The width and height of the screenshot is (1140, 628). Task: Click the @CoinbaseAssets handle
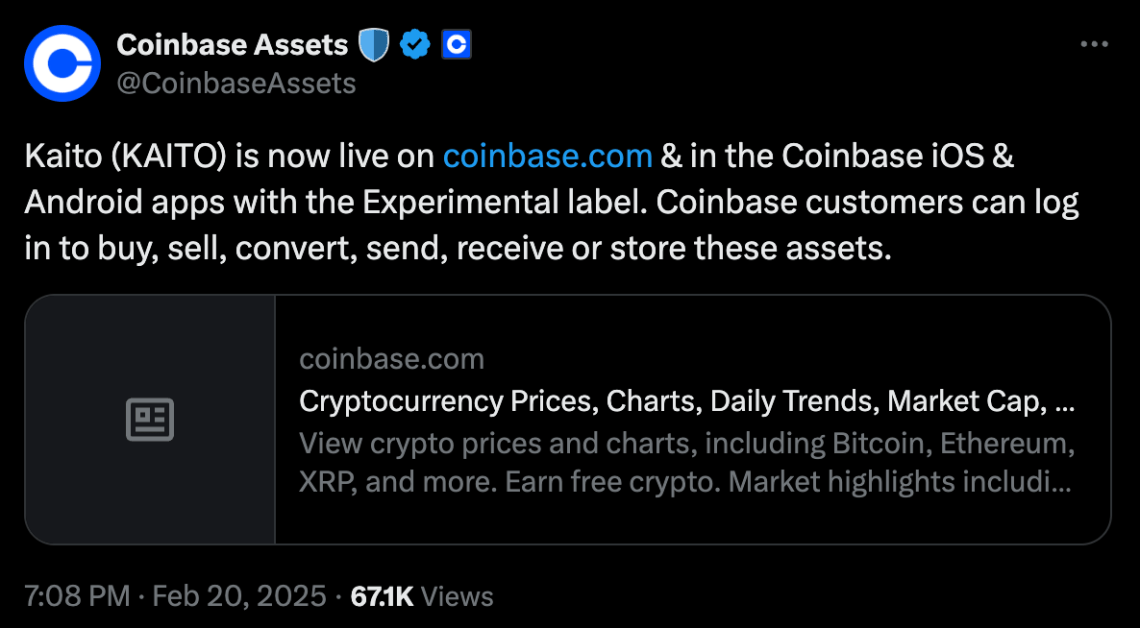click(239, 84)
